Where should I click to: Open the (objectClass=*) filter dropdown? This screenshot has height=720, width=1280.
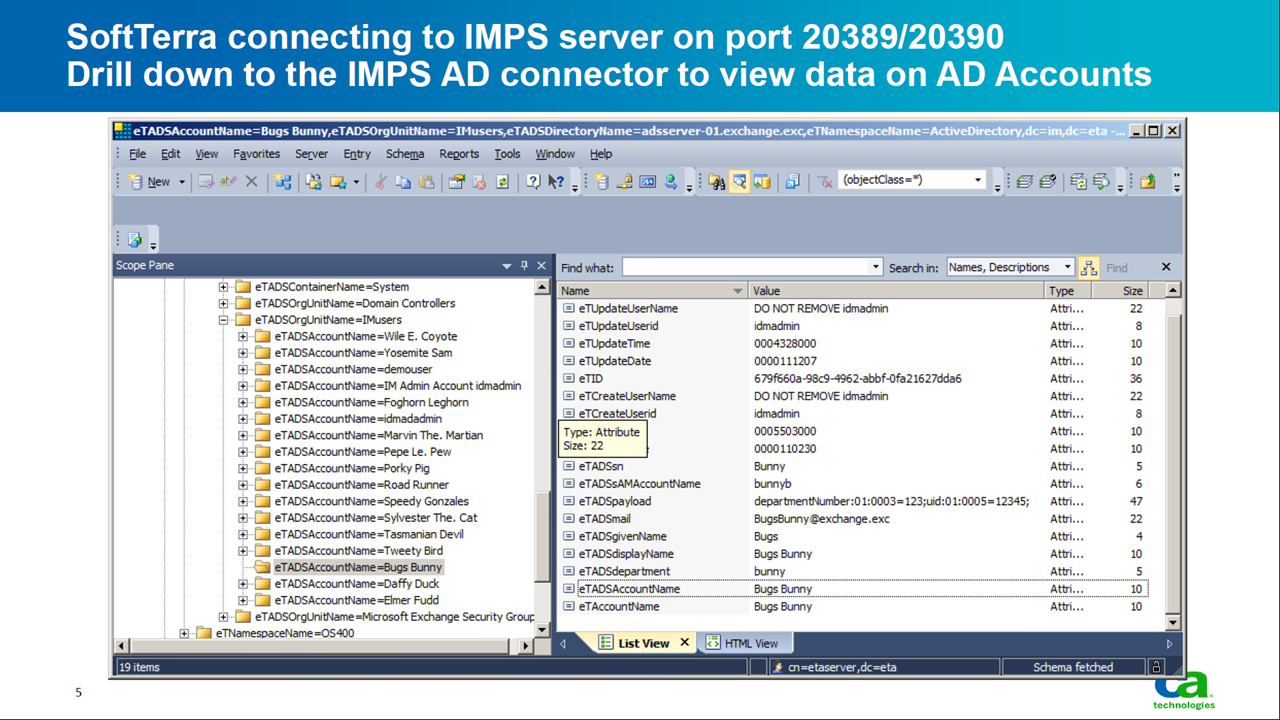point(978,180)
